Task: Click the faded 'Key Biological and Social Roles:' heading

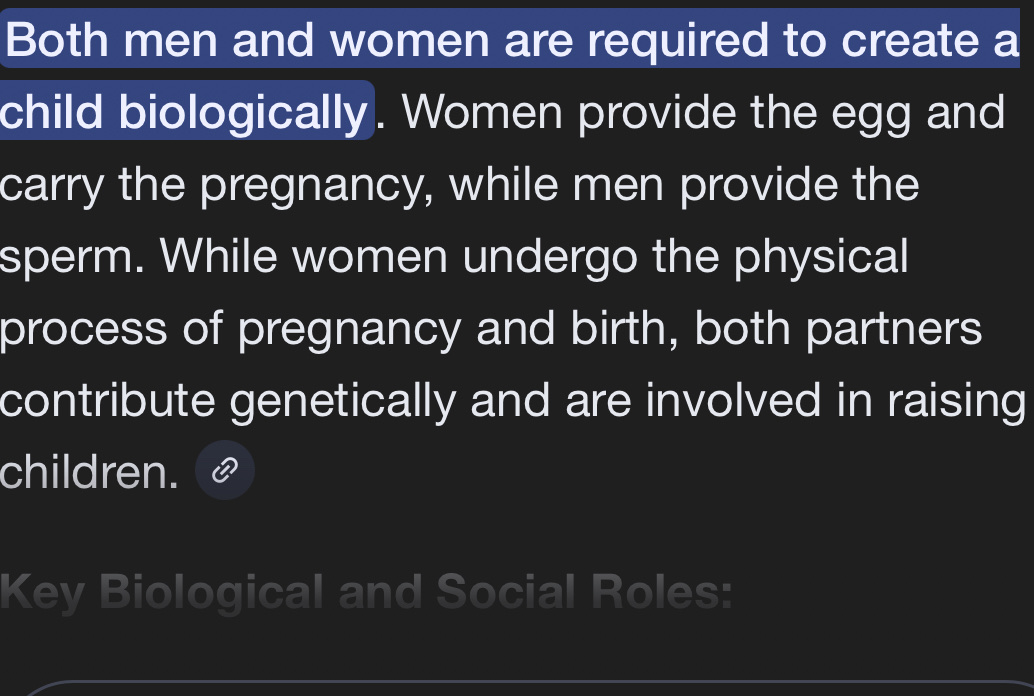Action: click(x=366, y=593)
